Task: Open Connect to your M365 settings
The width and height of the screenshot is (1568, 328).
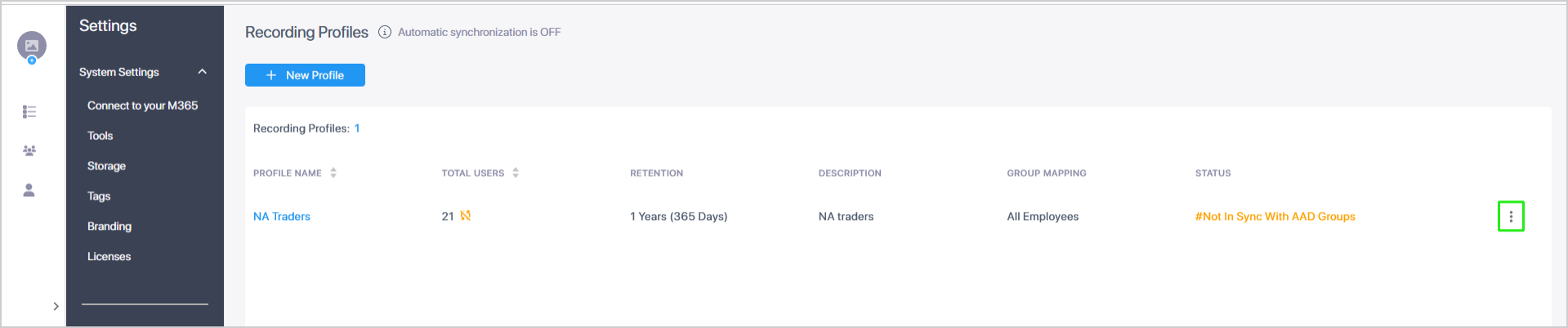Action: [142, 106]
